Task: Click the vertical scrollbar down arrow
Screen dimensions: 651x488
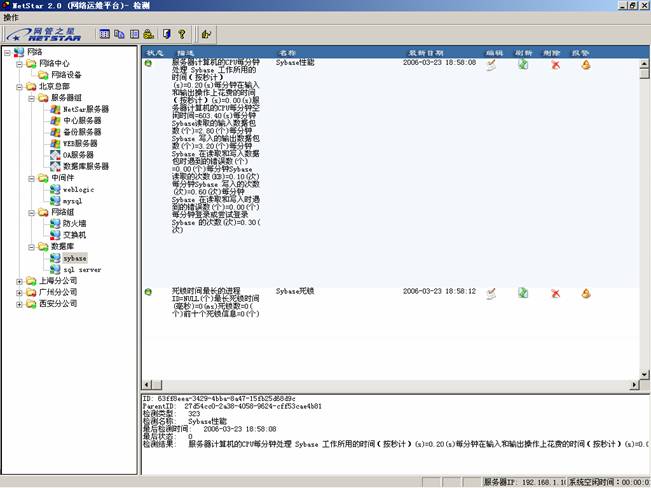Action: coord(644,374)
